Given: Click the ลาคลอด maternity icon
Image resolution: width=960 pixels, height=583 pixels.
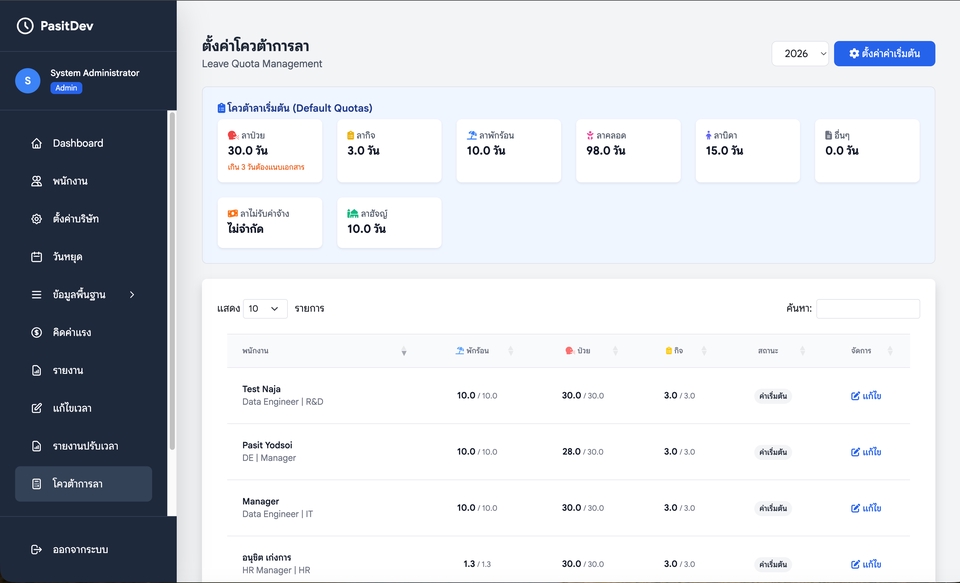Looking at the screenshot, I should (x=590, y=135).
